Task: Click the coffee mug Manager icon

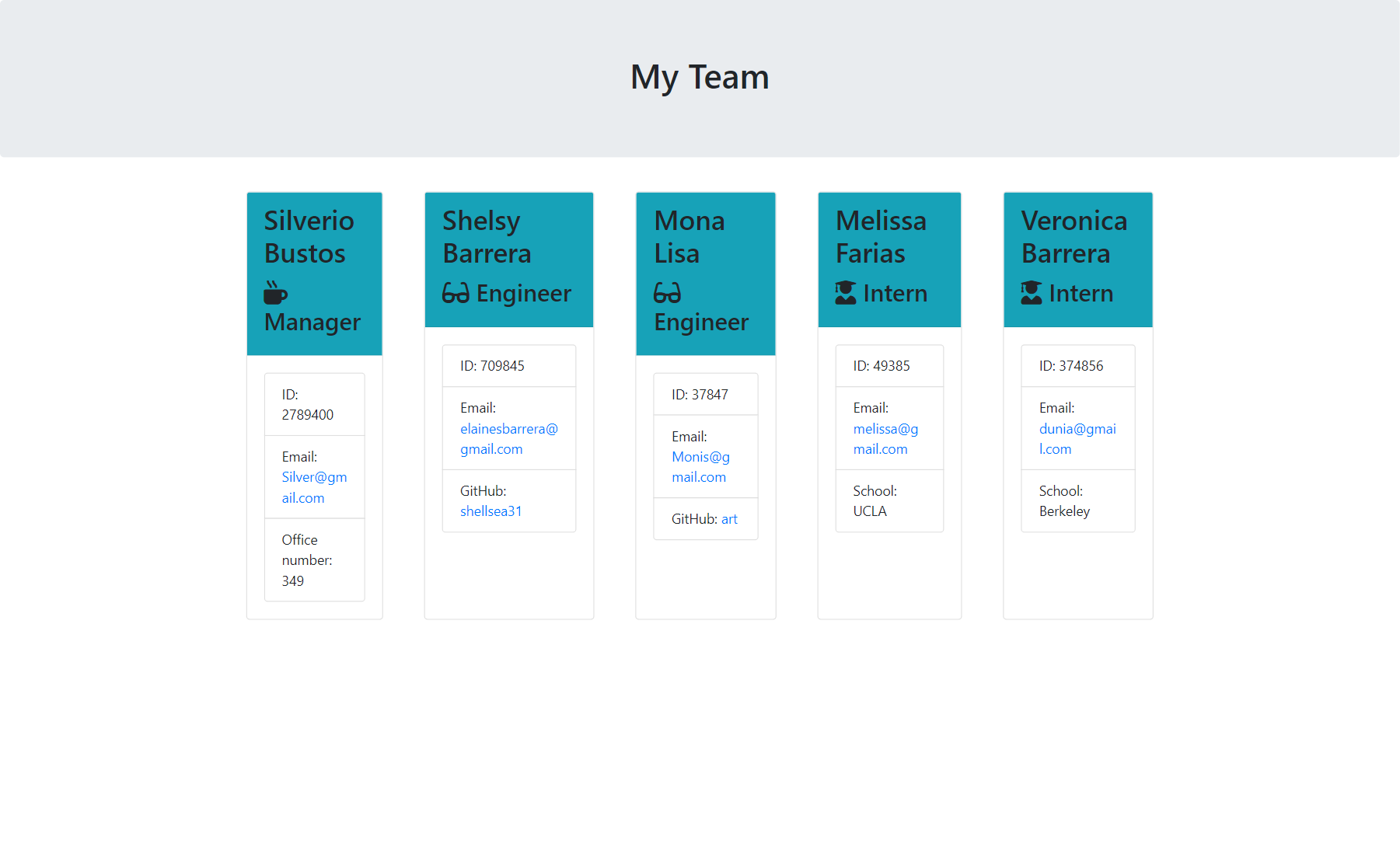Action: [x=276, y=293]
